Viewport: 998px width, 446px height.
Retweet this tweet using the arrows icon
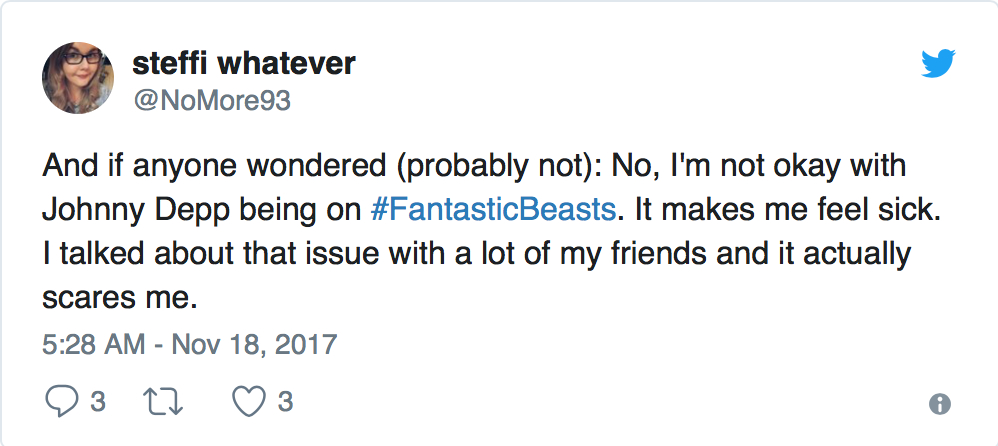point(160,402)
